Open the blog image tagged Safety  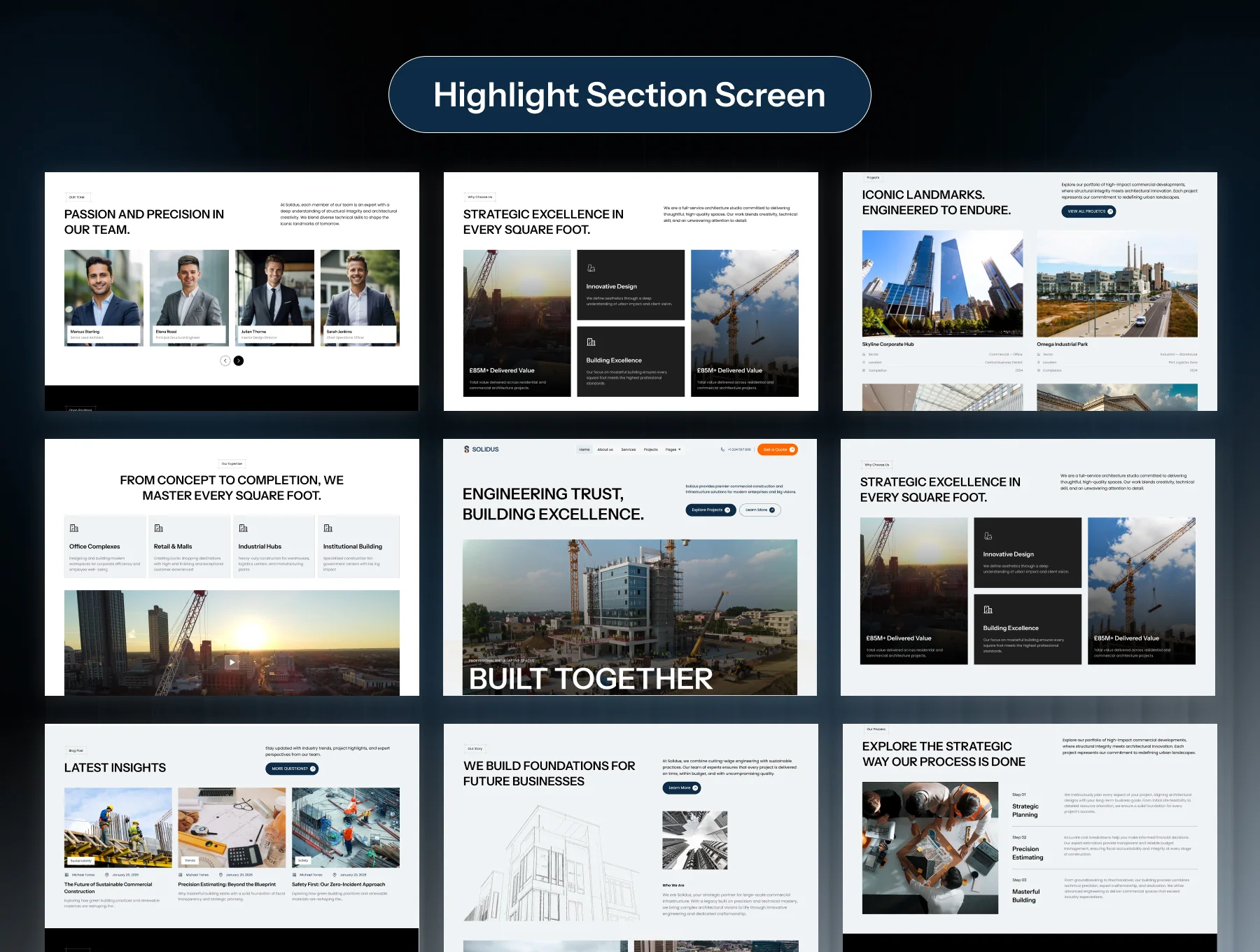(346, 827)
